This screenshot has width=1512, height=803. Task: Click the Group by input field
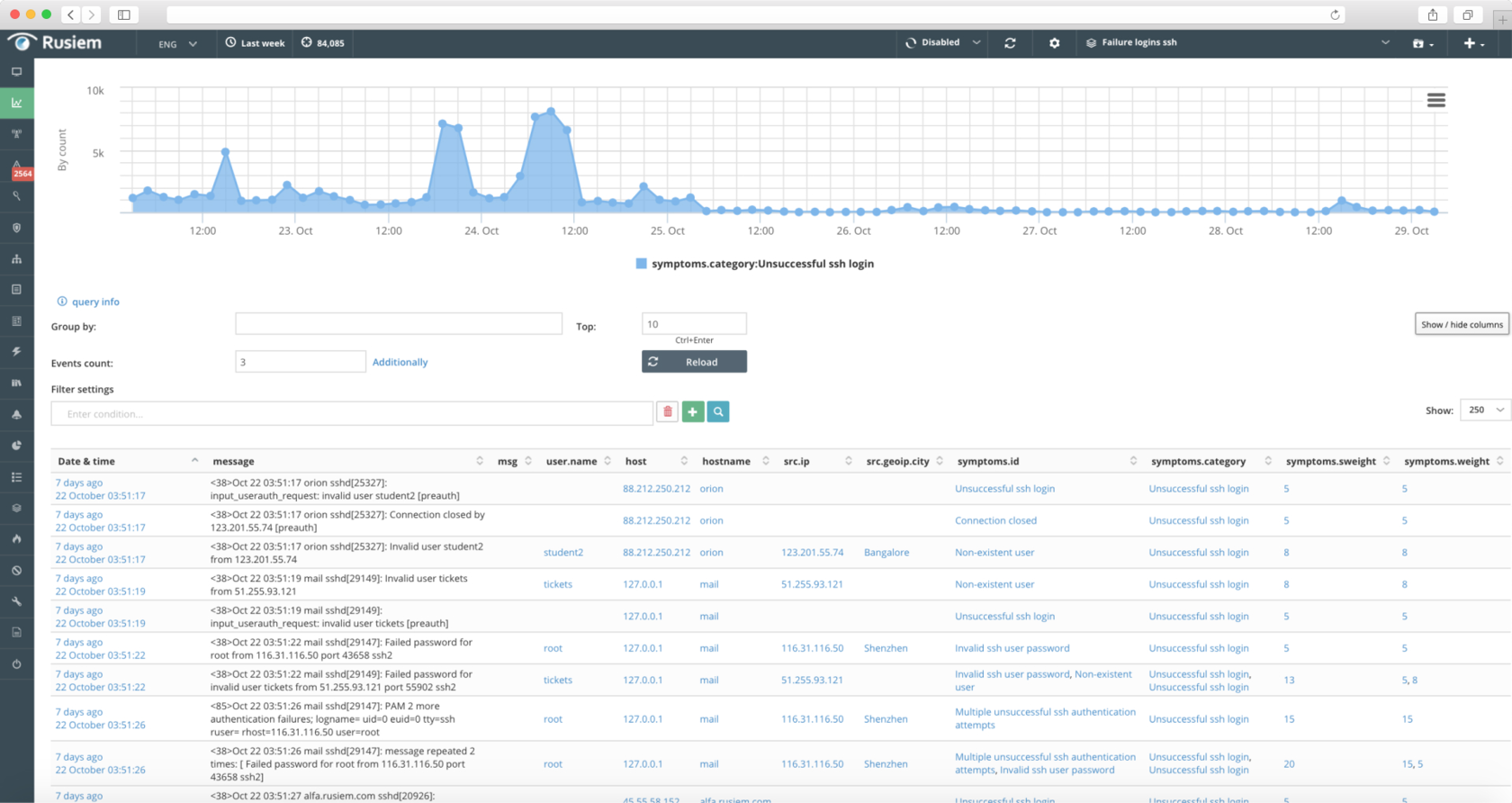(399, 324)
